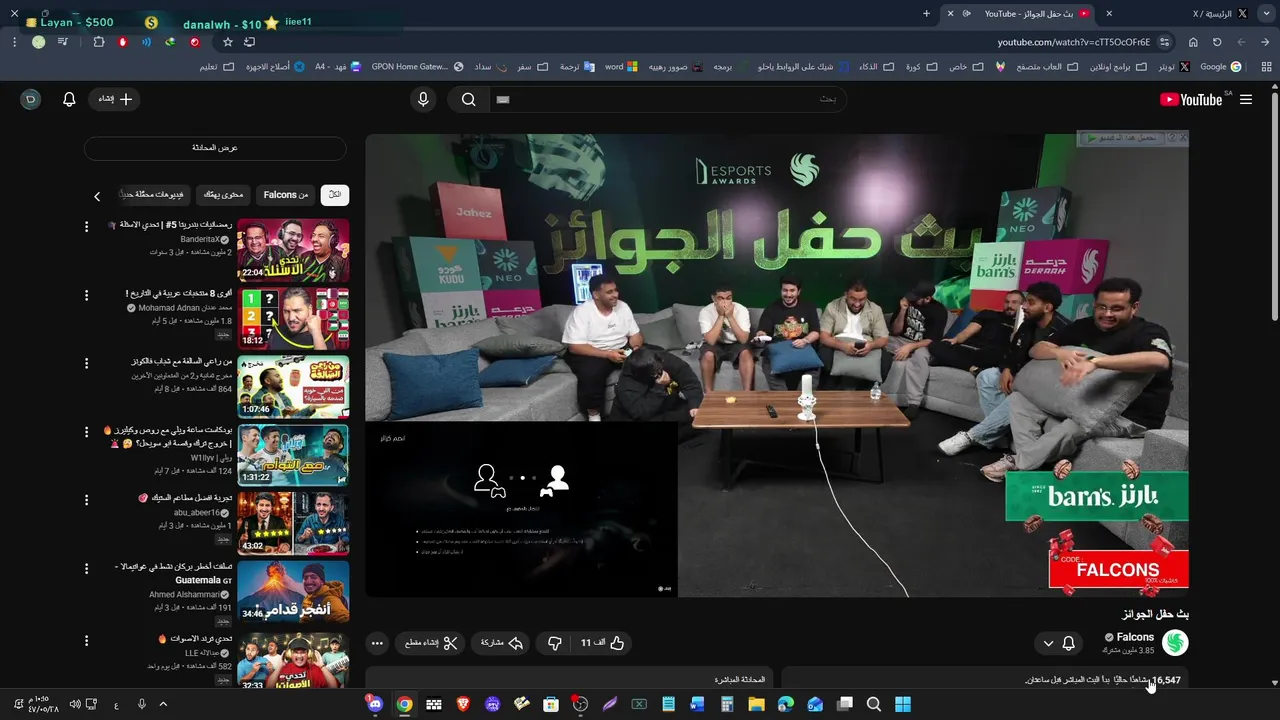This screenshot has height=720, width=1280.
Task: Show hidden system tray icons chevron
Action: click(163, 704)
